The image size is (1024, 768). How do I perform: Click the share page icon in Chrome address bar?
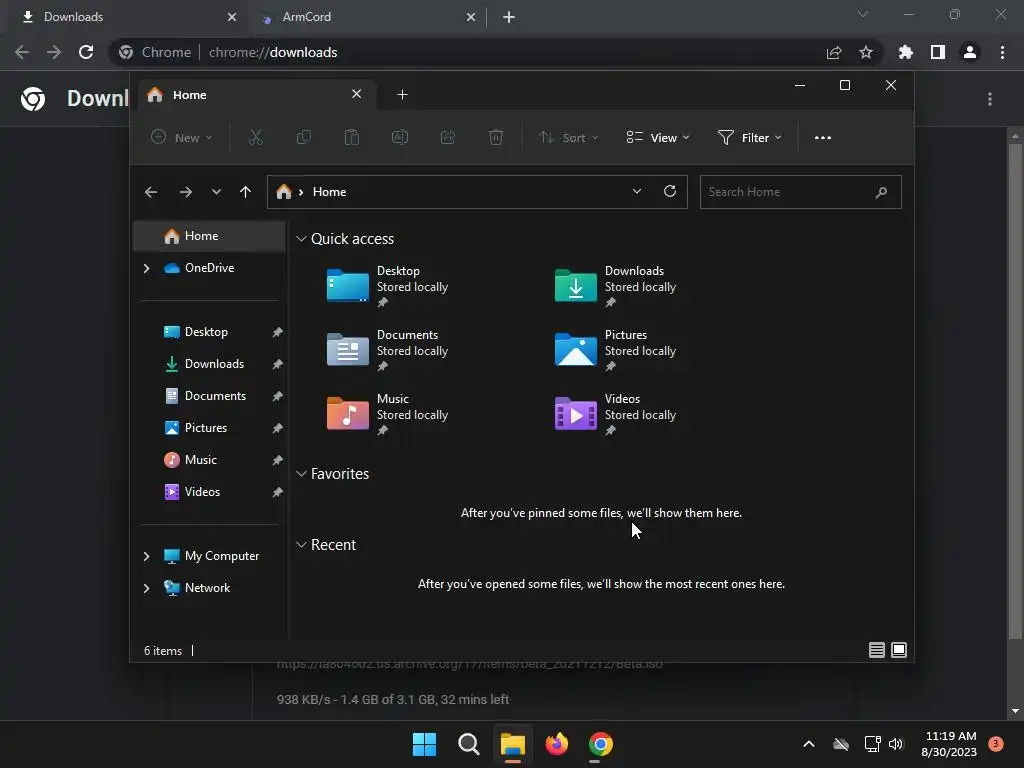coord(834,52)
